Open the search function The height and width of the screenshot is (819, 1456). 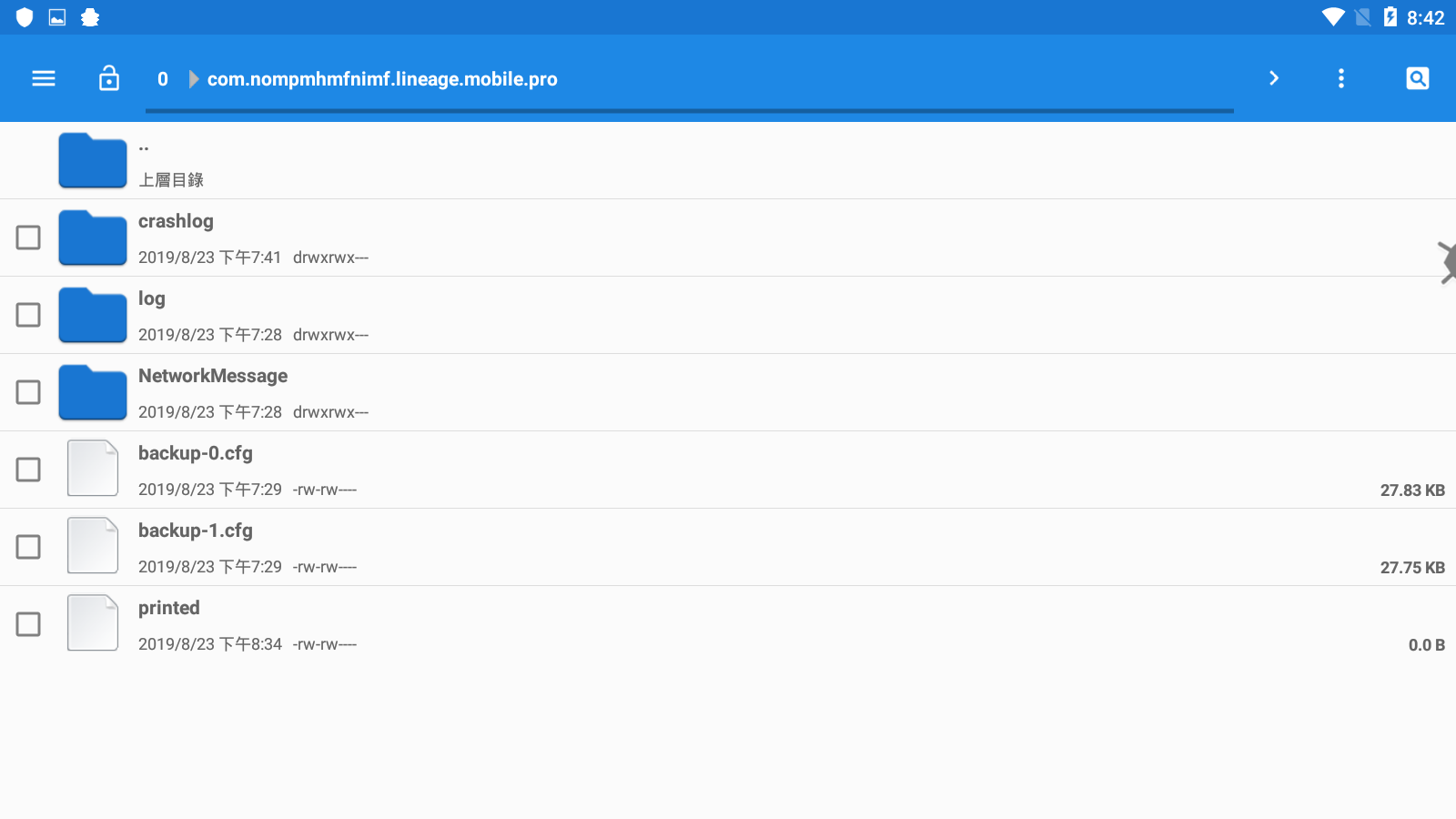1417,78
